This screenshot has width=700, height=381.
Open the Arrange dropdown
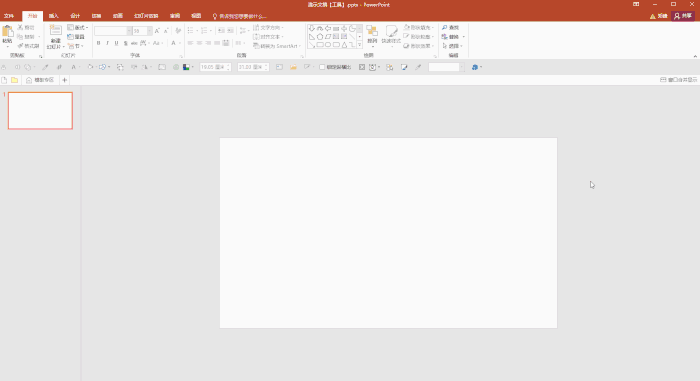point(372,35)
